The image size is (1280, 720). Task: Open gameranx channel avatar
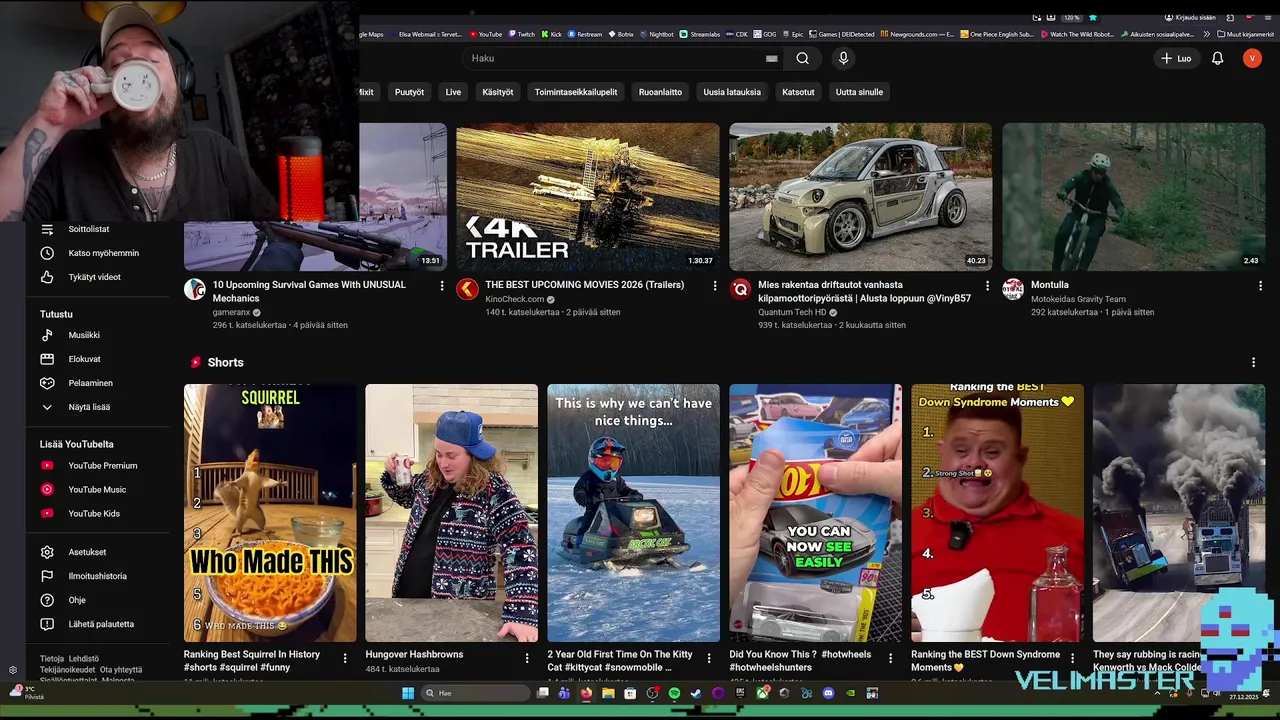click(195, 289)
